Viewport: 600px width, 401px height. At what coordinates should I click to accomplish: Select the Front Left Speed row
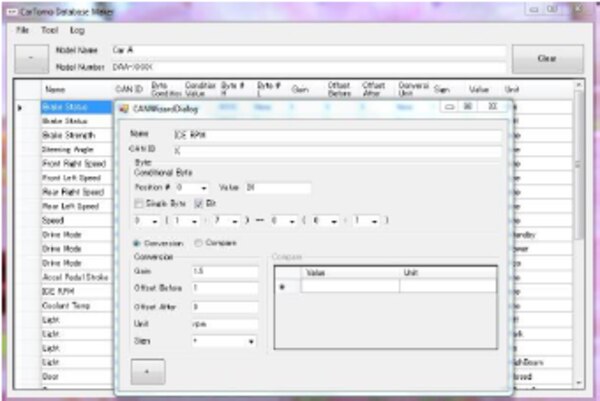[76, 178]
